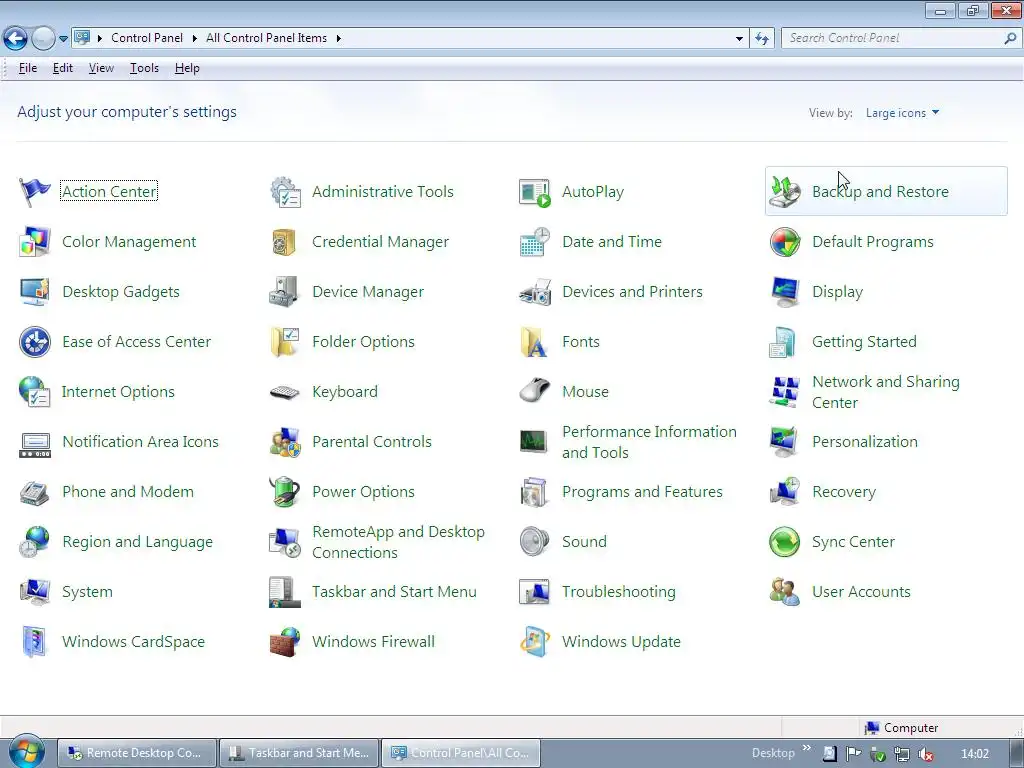Open the Sync Center green icon
Viewport: 1024px width, 768px height.
coord(785,542)
